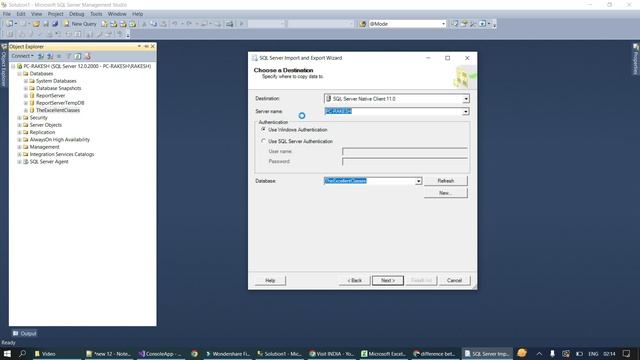Click the Save All toolbar icon
640x360 pixels.
(55, 24)
